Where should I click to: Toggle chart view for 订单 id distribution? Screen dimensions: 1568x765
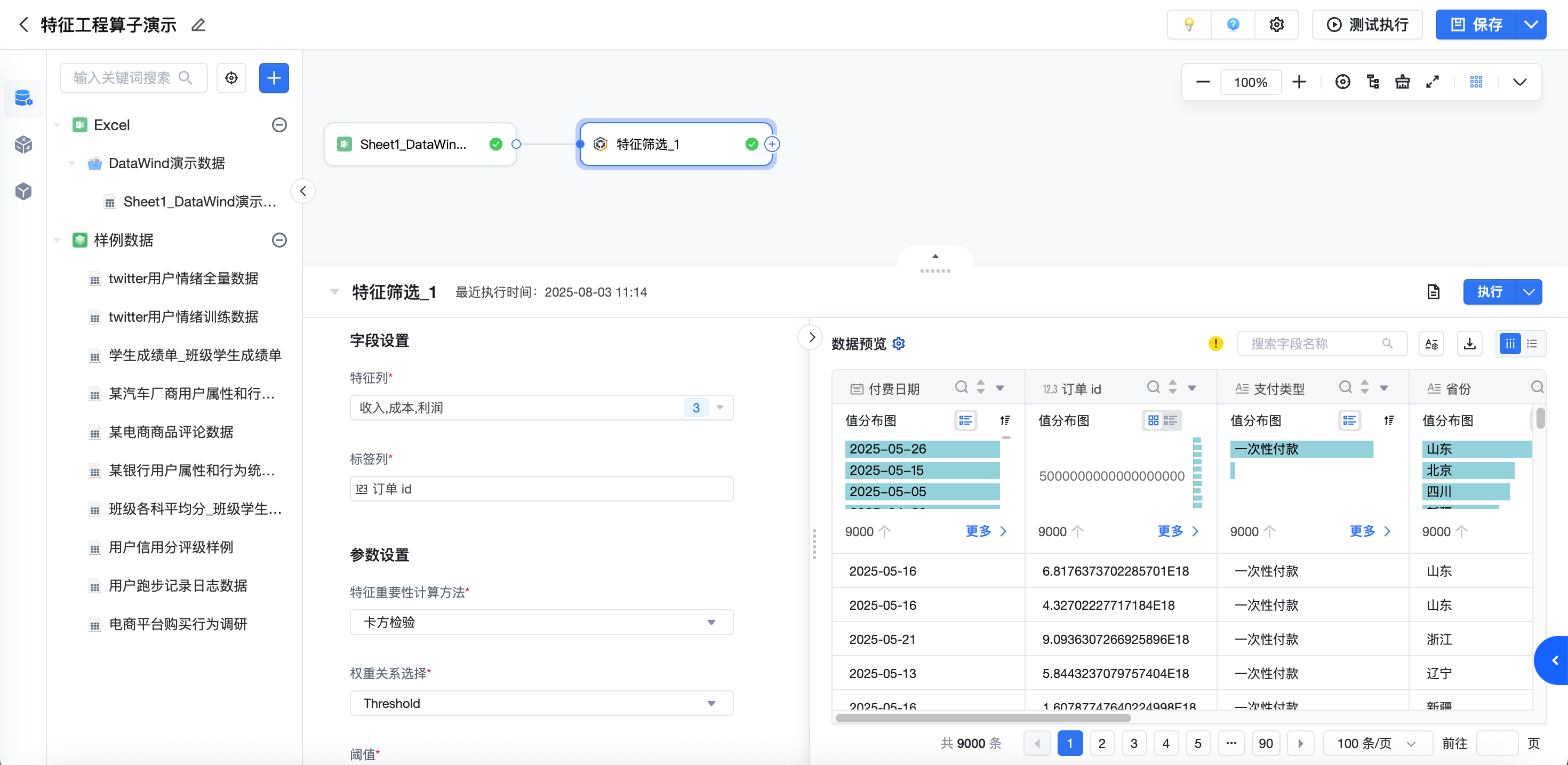[x=1154, y=420]
